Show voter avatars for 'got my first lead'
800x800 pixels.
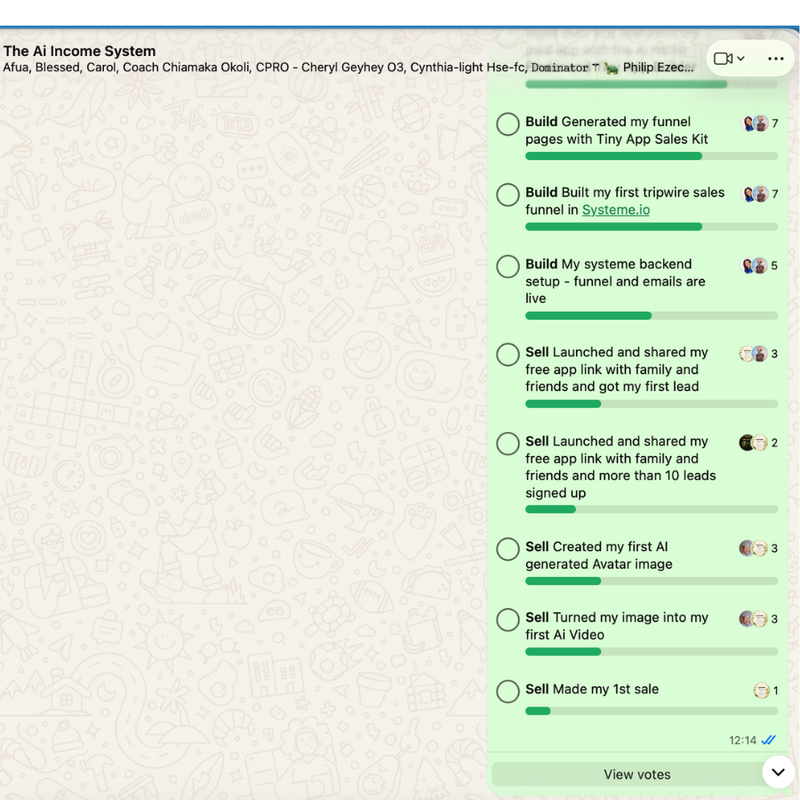point(754,354)
